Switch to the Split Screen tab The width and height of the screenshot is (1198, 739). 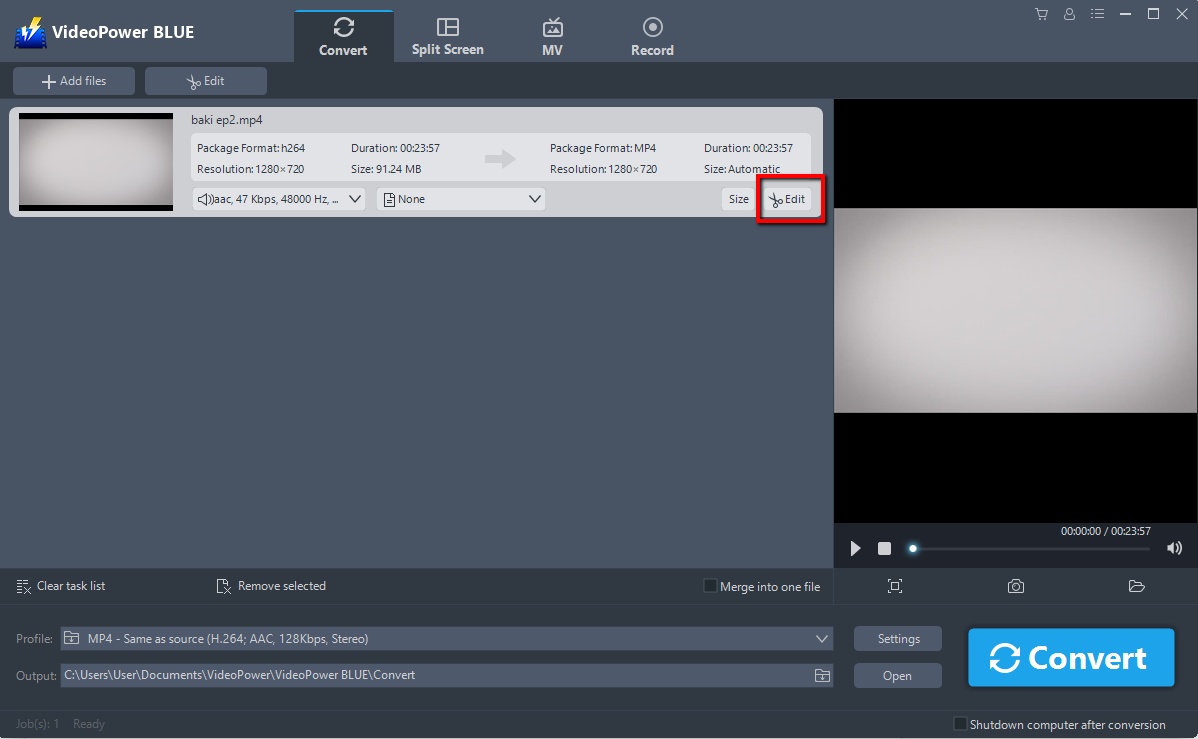click(x=447, y=35)
